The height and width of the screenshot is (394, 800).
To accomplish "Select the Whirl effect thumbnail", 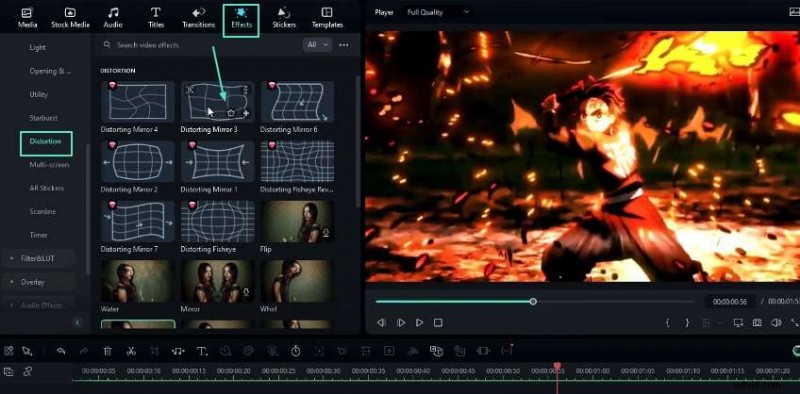I will (x=297, y=281).
